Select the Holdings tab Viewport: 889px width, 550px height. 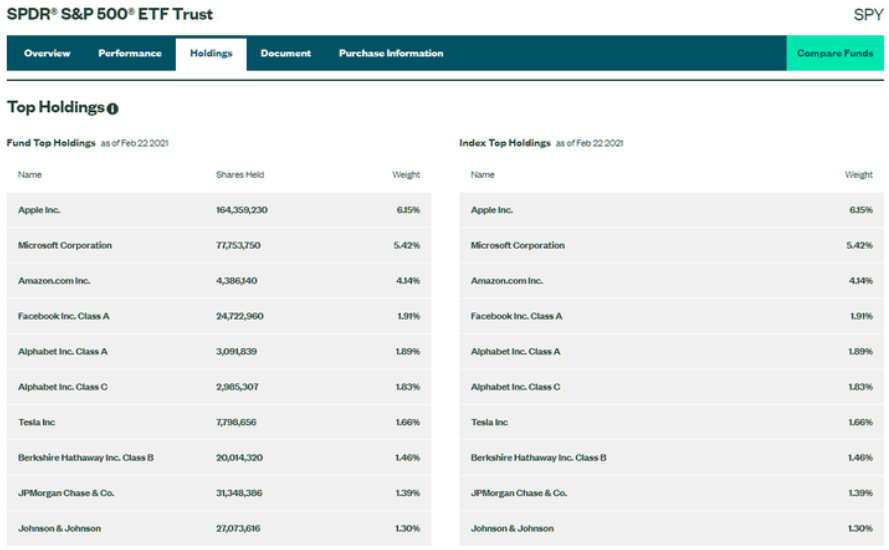click(x=211, y=54)
